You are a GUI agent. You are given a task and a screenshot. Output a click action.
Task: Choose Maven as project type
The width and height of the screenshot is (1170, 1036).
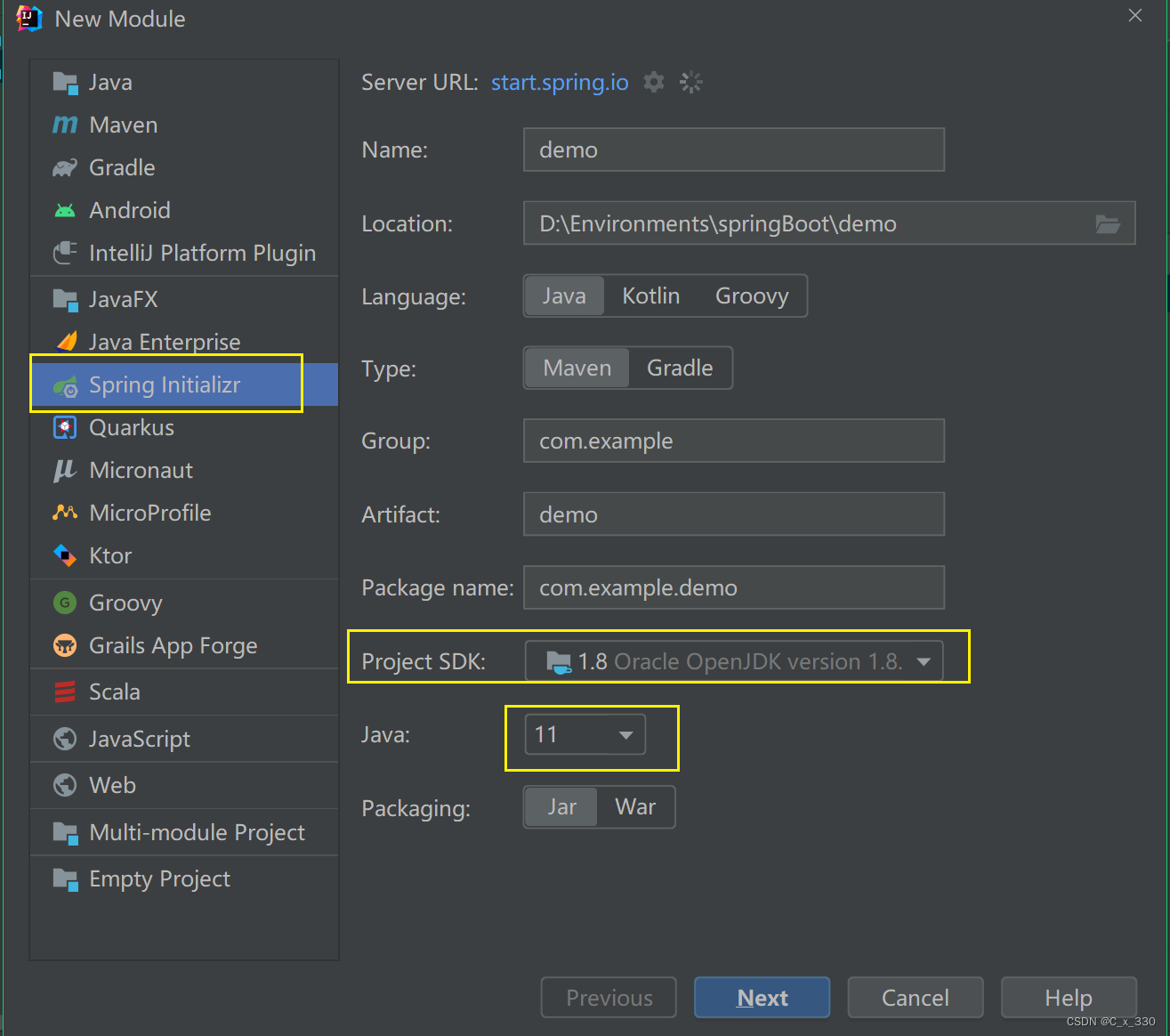tap(577, 368)
